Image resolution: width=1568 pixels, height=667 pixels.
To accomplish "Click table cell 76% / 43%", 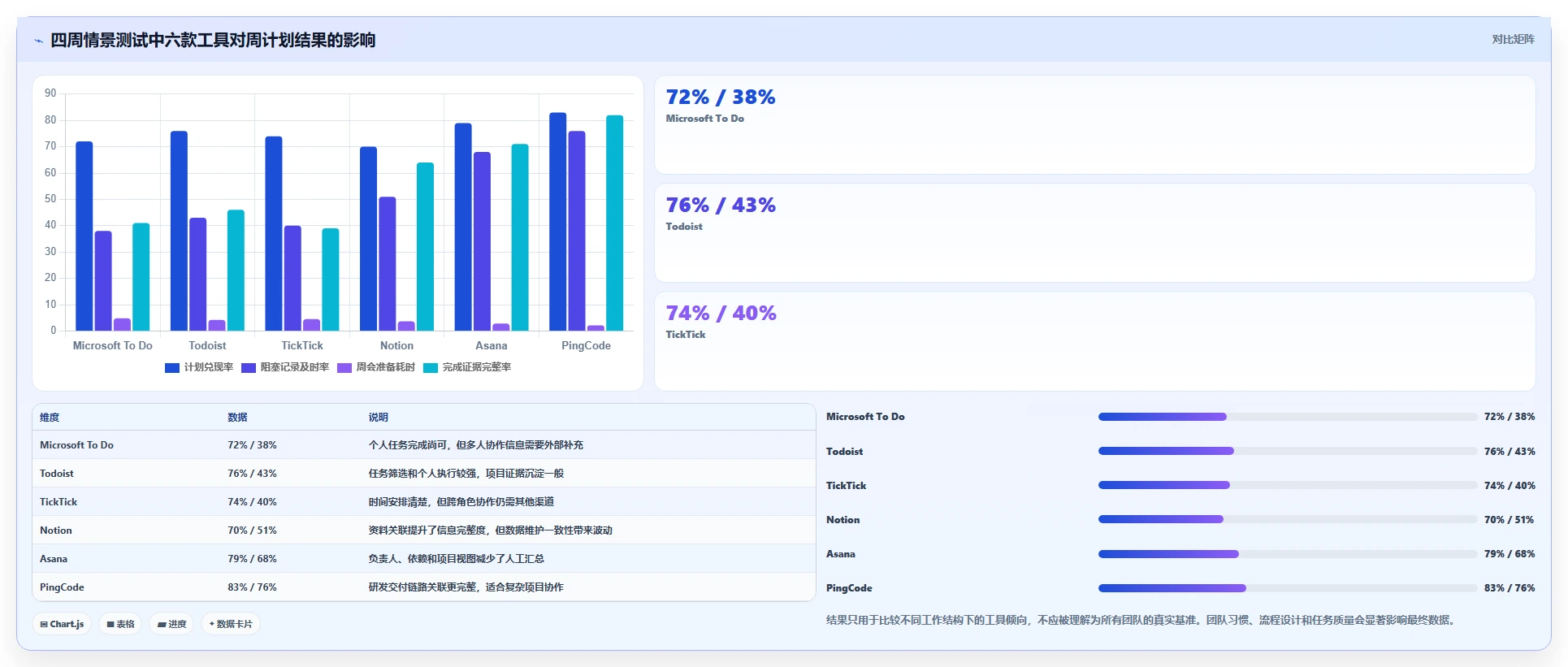I will [252, 474].
